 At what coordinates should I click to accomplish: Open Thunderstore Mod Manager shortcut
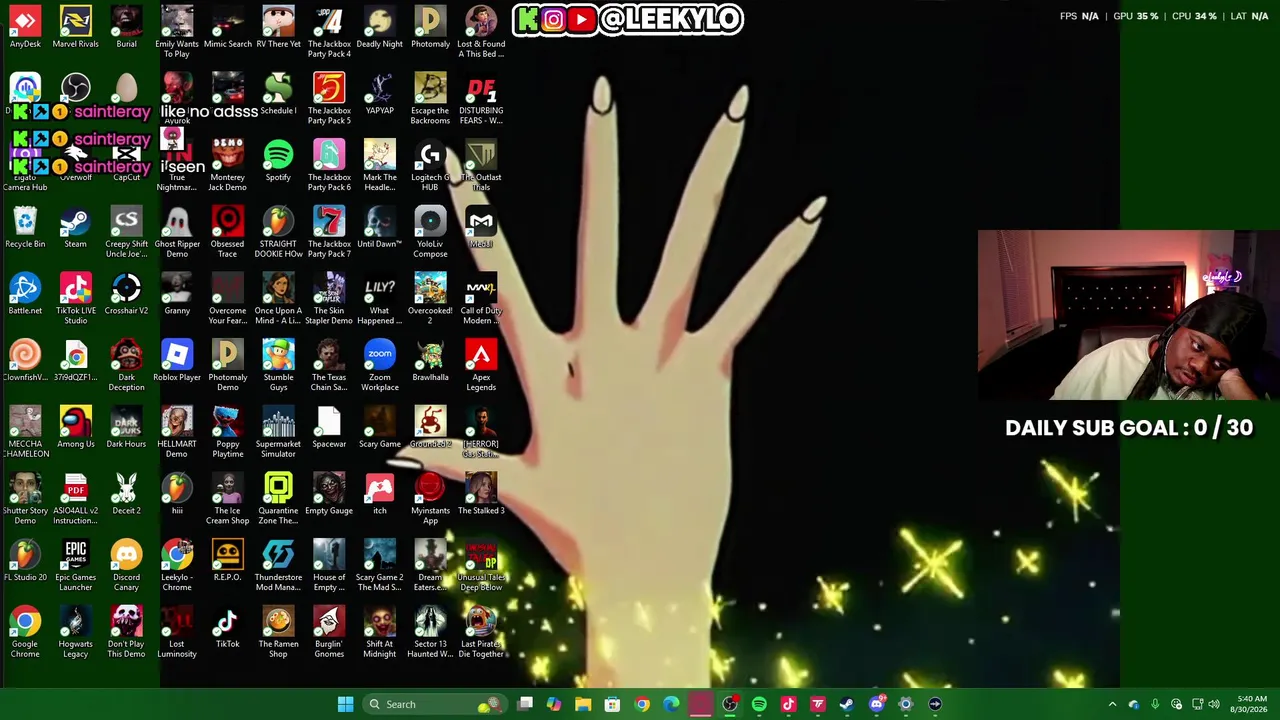278,566
